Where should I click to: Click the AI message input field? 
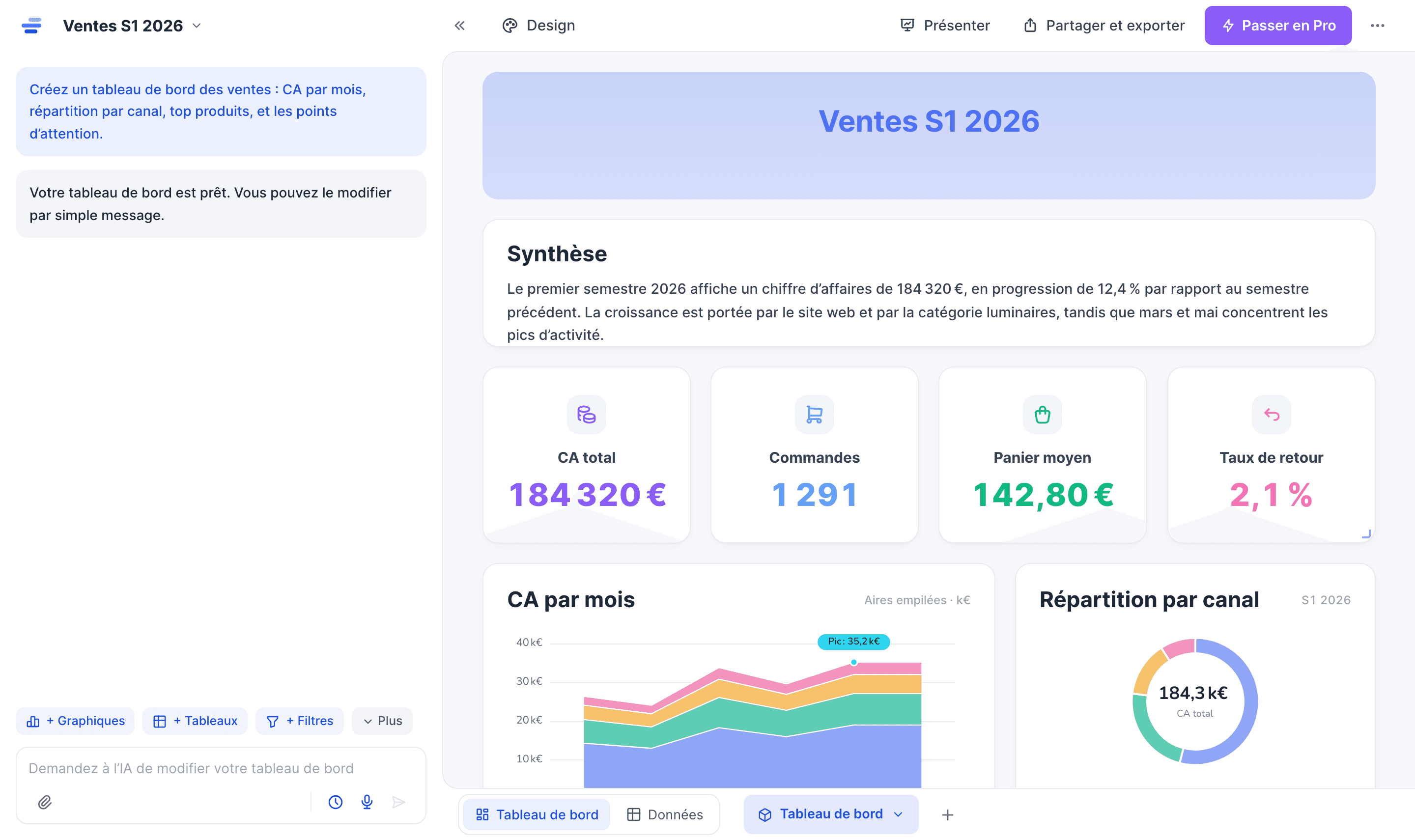click(221, 768)
